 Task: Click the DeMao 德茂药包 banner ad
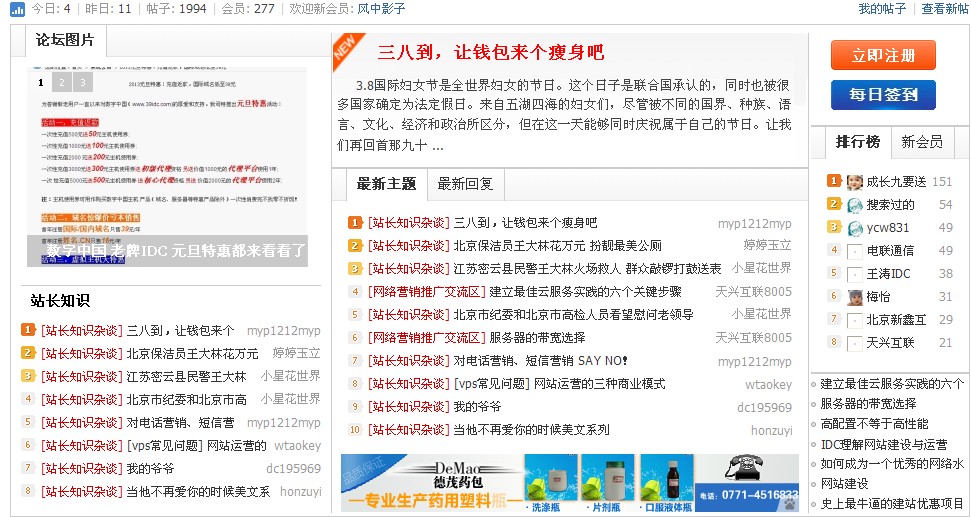pyautogui.click(x=569, y=483)
